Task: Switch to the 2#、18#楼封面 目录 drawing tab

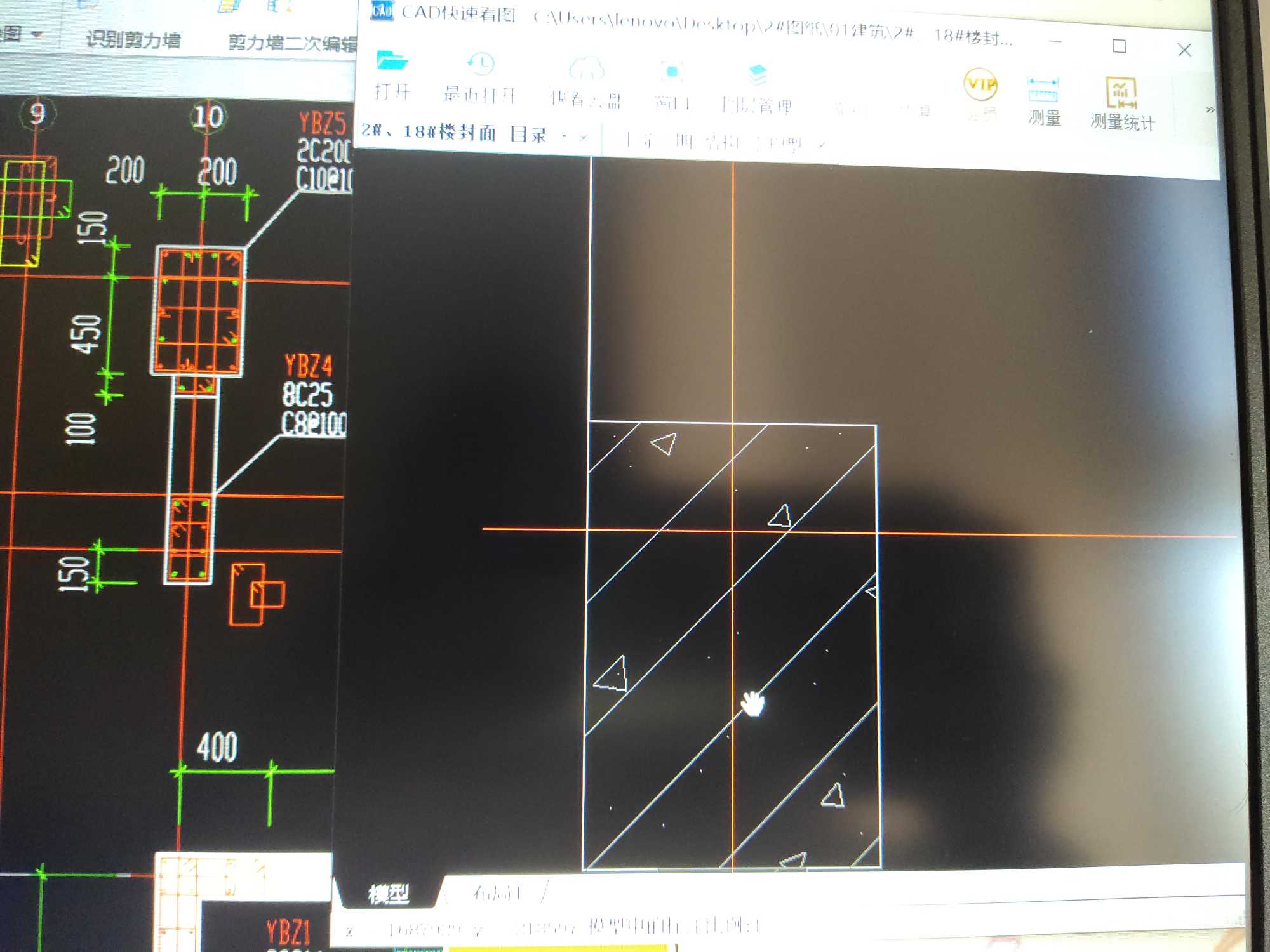Action: point(453,133)
